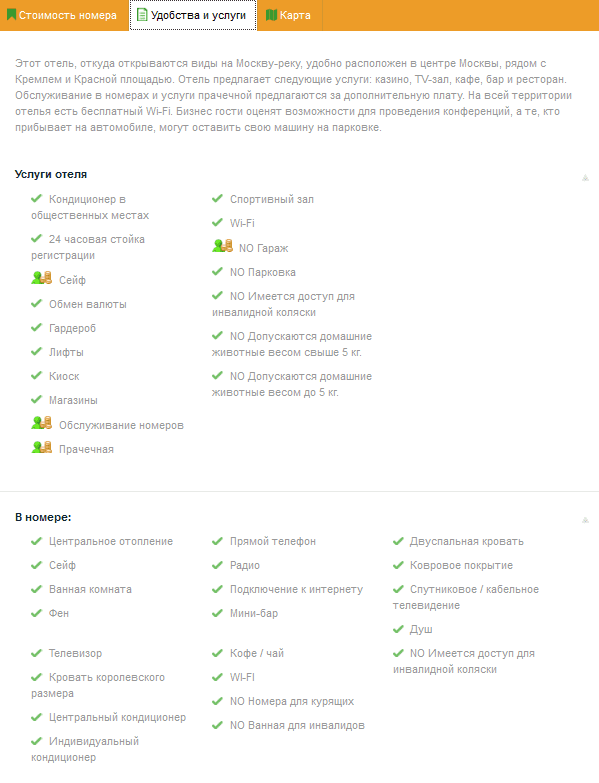Collapse the Услуги отеля section arrow
Viewport: 599px width, 783px height.
(586, 178)
